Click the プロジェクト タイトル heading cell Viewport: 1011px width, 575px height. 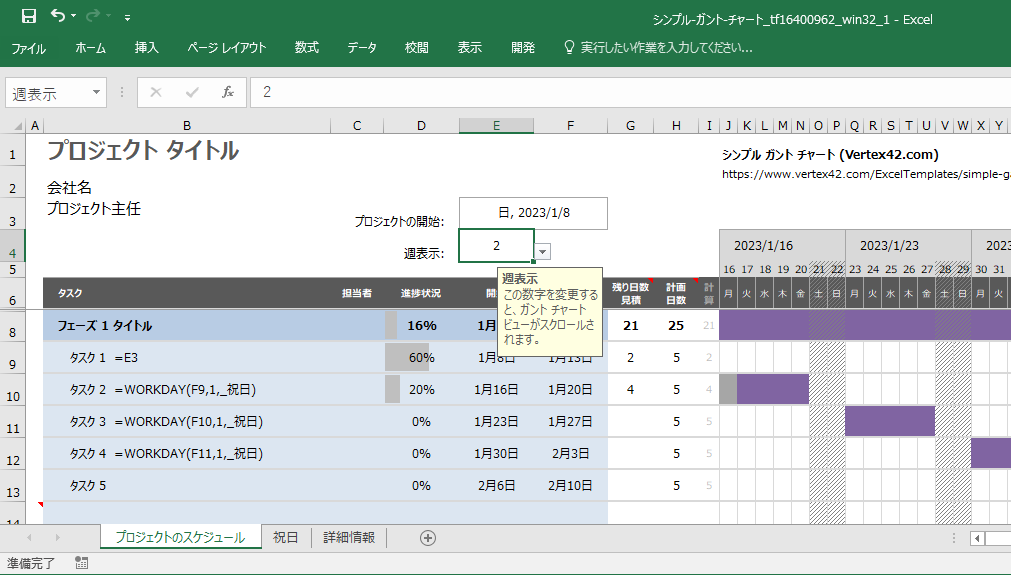click(143, 151)
